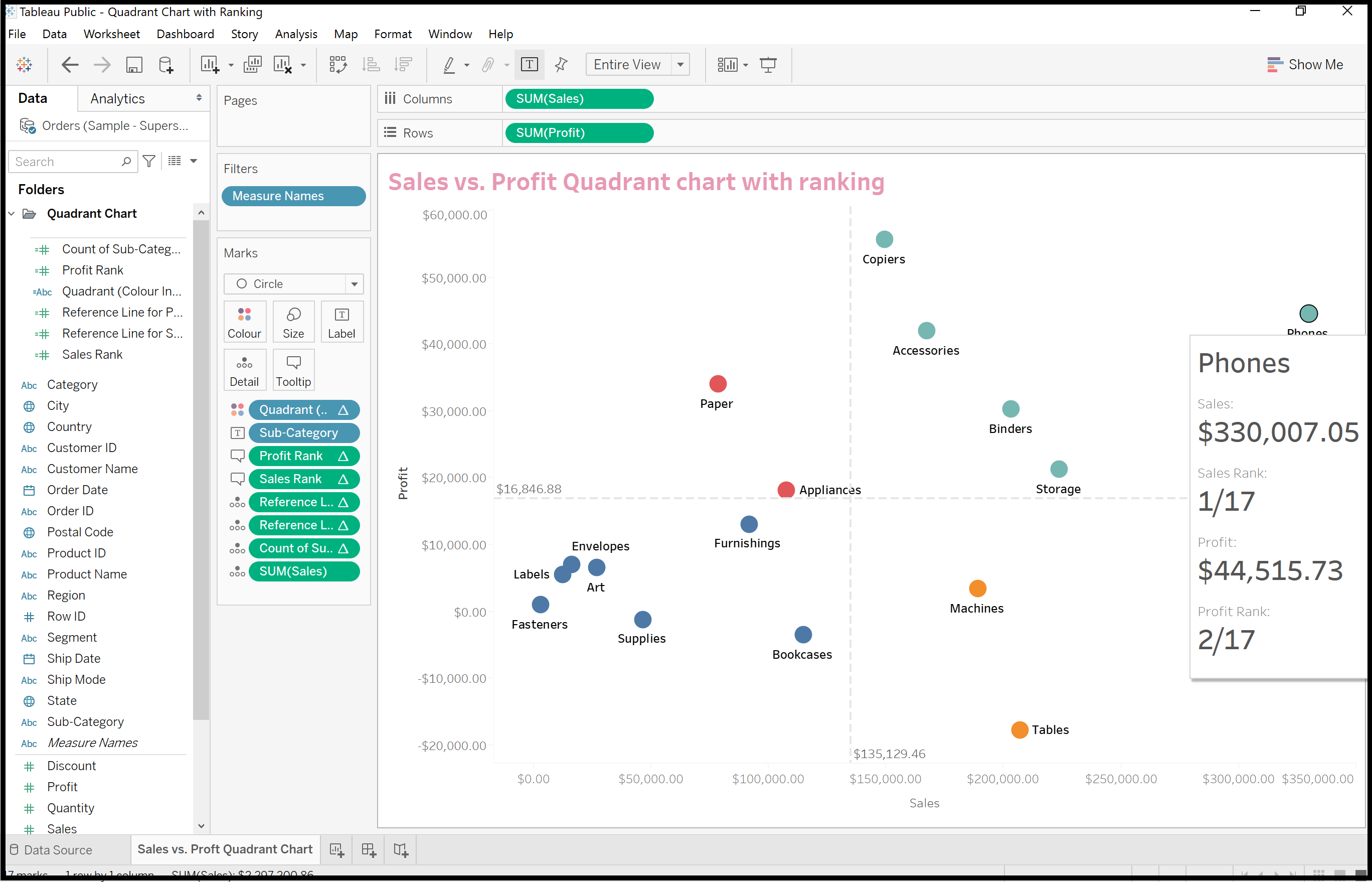Toggle Show mark labels toolbar button
Screen dimensions: 1372x882
(x=530, y=65)
